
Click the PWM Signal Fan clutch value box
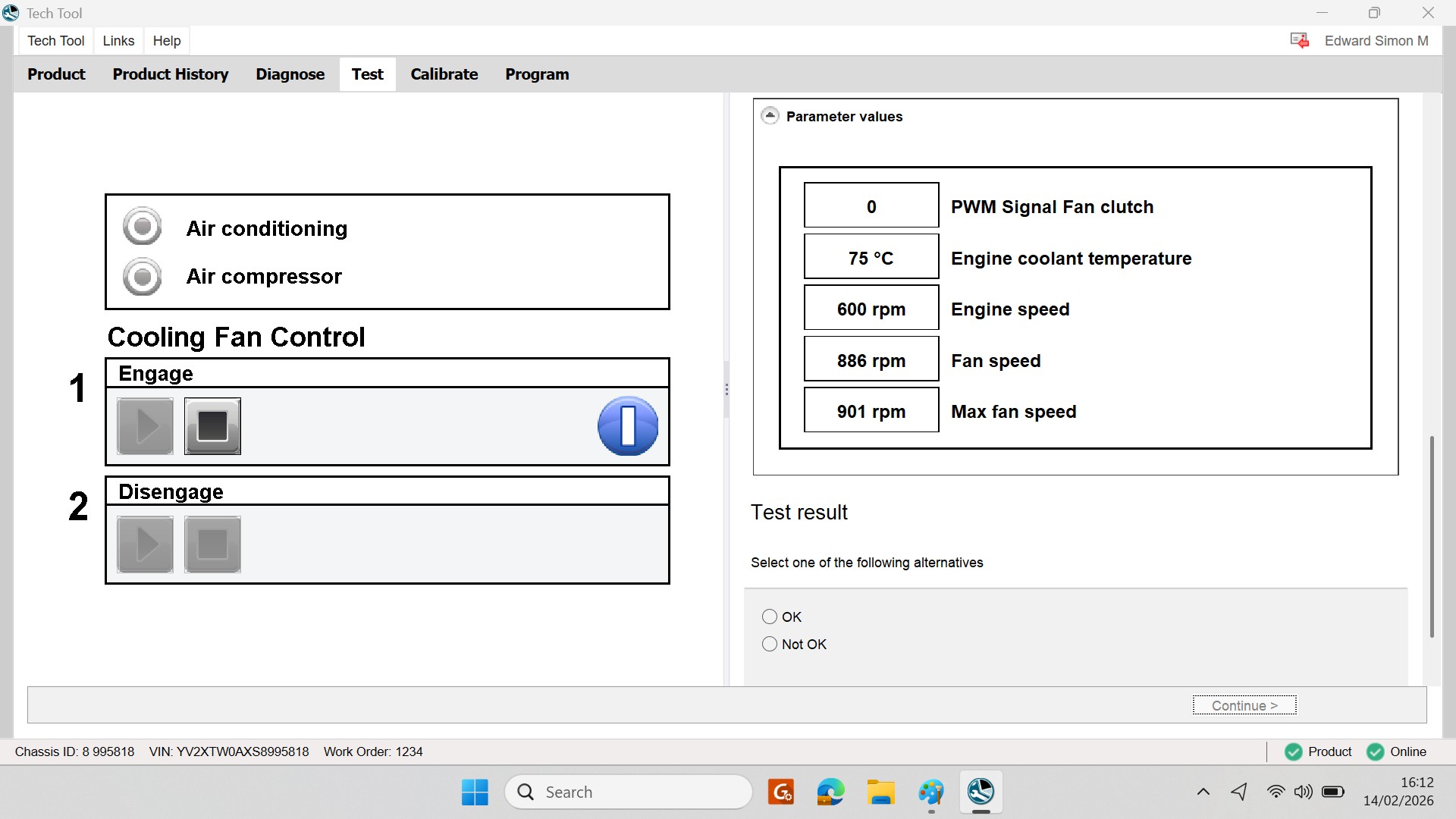pos(871,205)
